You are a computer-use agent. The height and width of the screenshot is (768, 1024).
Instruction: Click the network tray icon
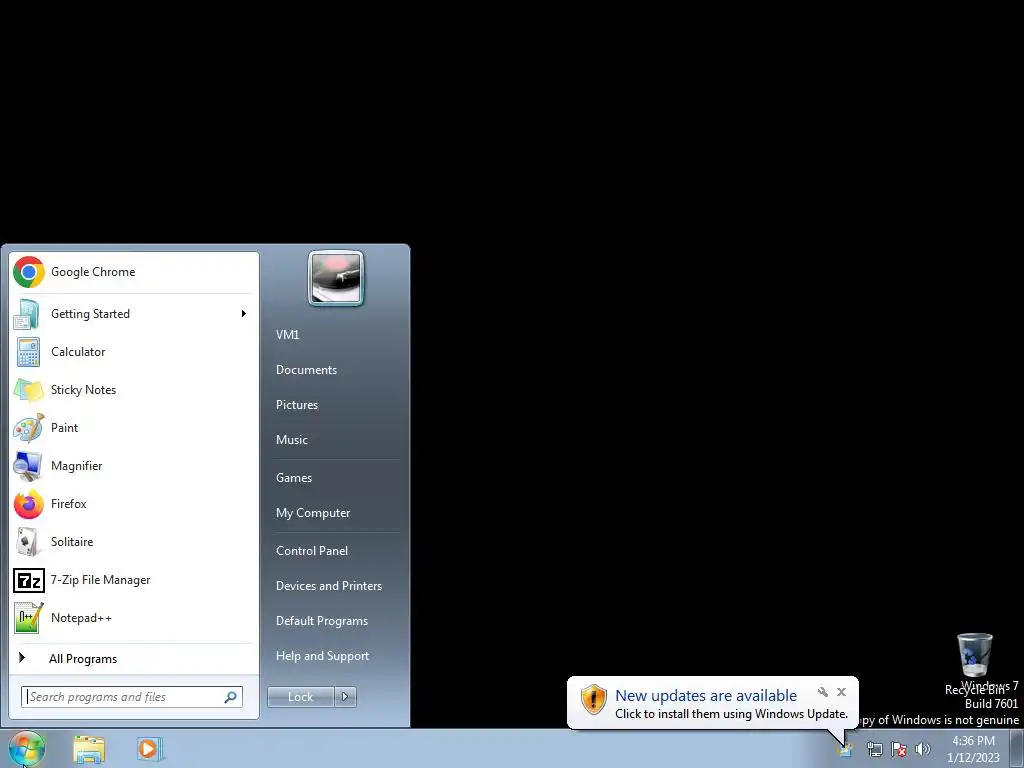coord(874,749)
